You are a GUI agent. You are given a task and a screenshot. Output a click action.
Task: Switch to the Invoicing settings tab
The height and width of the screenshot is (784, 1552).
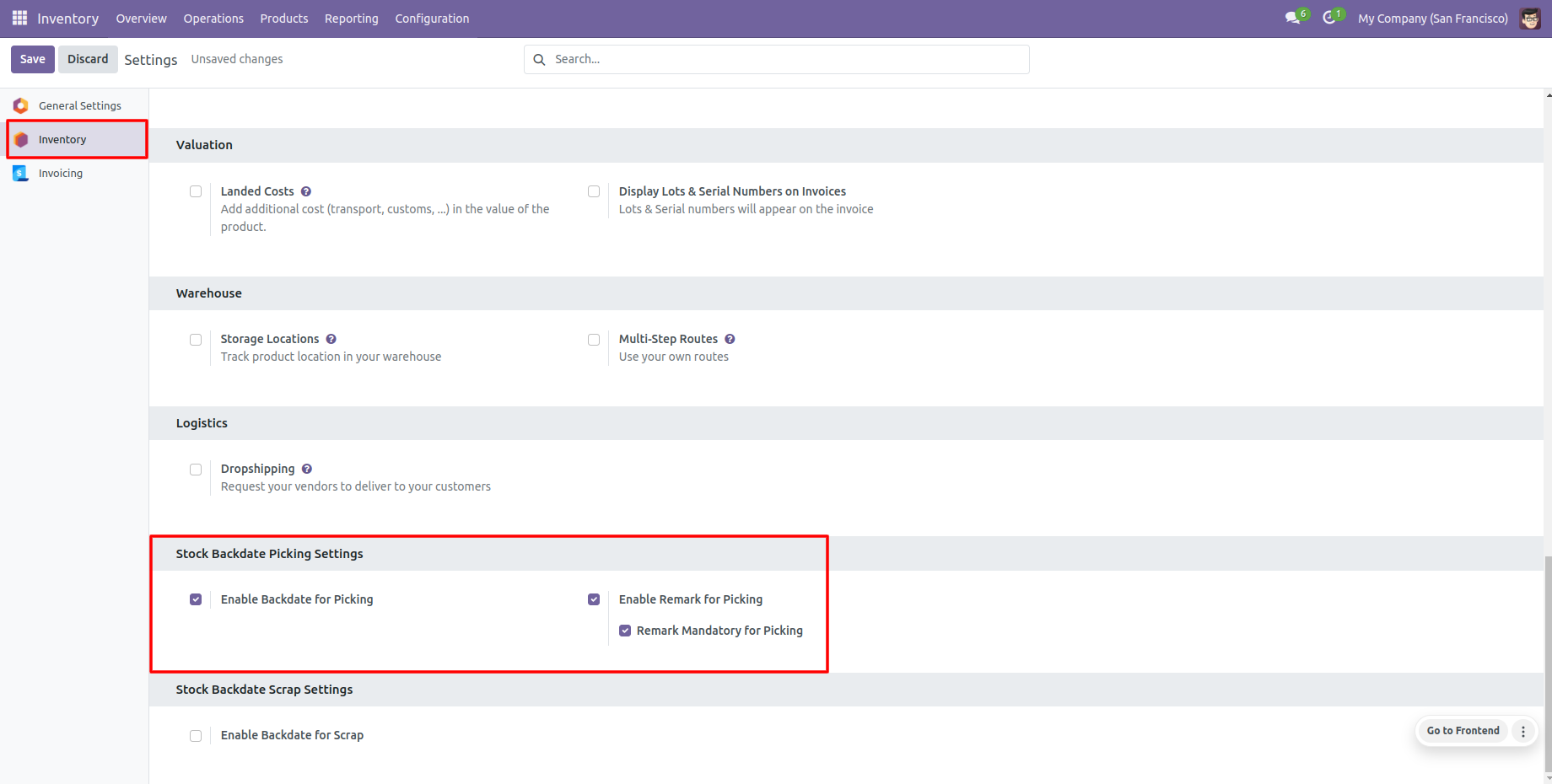[x=60, y=173]
